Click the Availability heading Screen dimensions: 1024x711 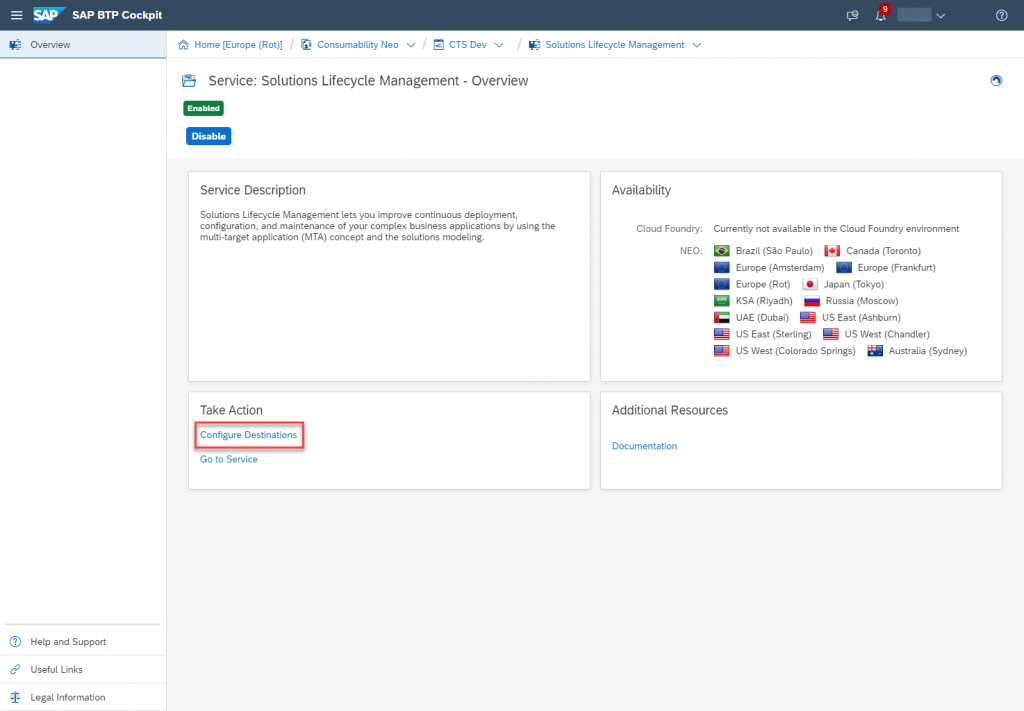[x=641, y=190]
